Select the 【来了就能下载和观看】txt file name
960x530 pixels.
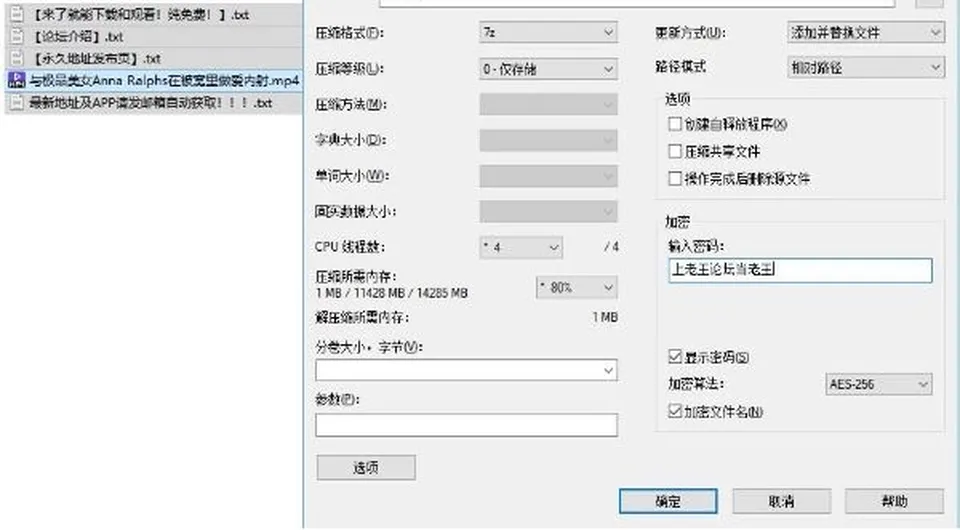tap(139, 15)
